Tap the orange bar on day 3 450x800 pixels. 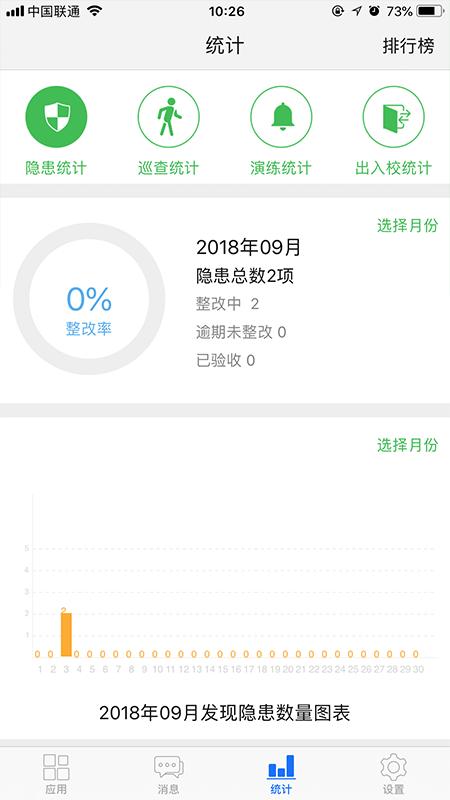(66, 634)
